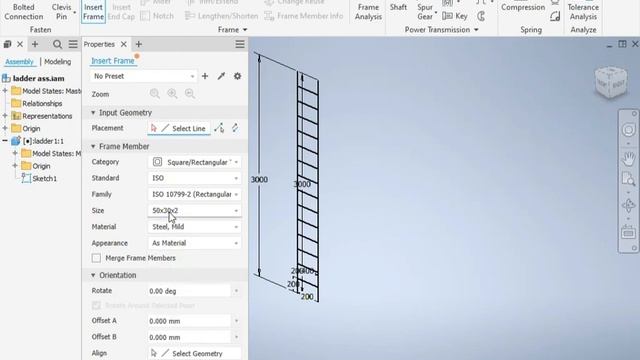Click the full navigation wheel icon
Viewport: 640px width, 360px height.
coord(629,130)
